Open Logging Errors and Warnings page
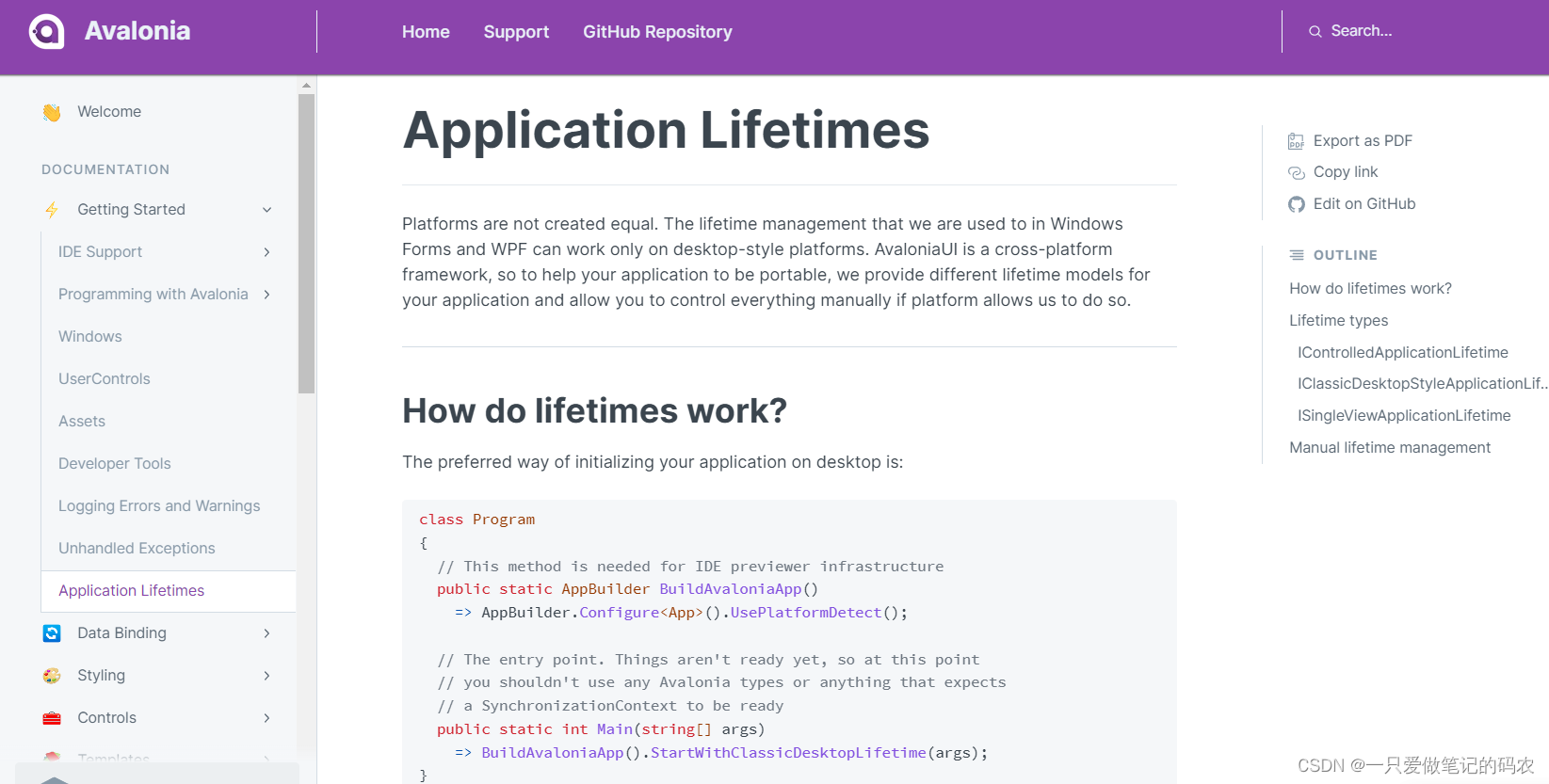Image resolution: width=1549 pixels, height=784 pixels. tap(159, 506)
